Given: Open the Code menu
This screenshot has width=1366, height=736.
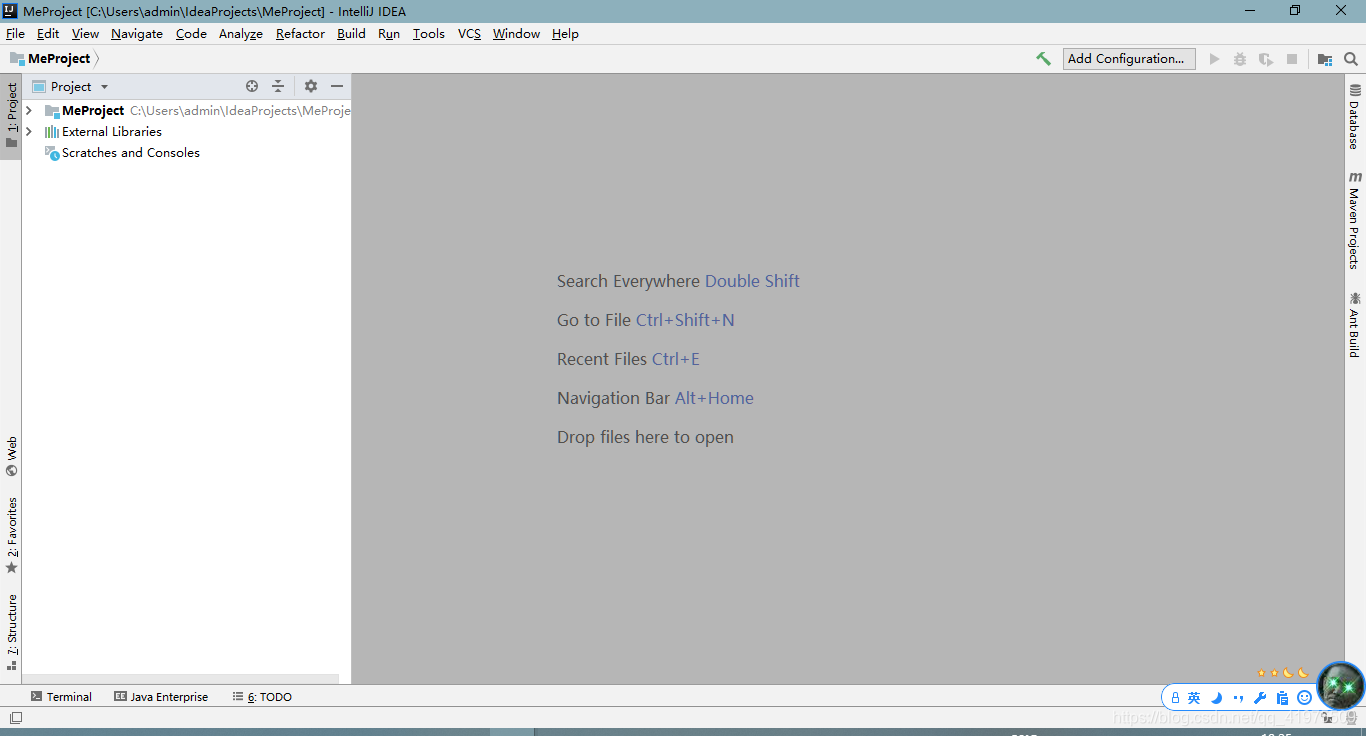Looking at the screenshot, I should click(191, 34).
